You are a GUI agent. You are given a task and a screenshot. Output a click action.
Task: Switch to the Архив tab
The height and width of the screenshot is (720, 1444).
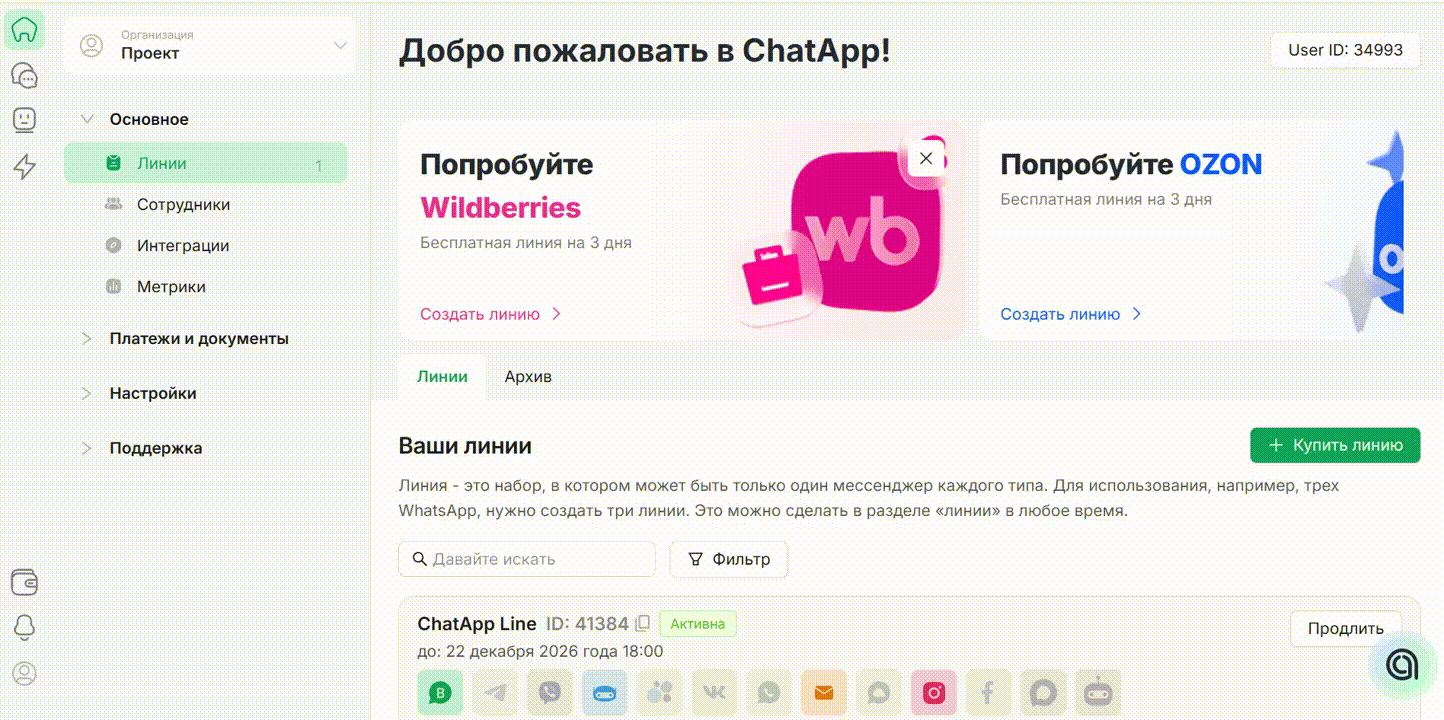[528, 377]
